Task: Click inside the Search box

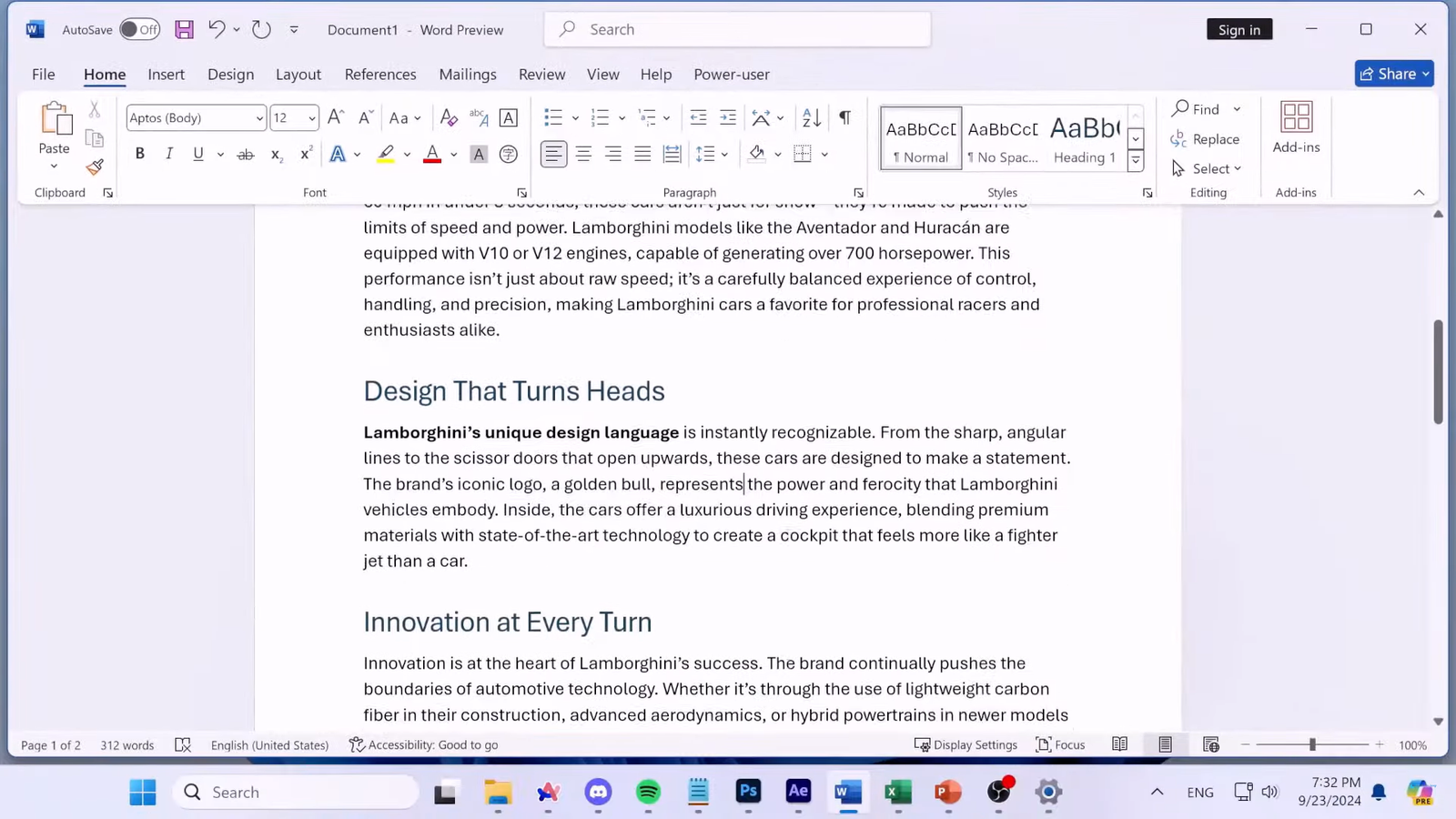Action: [x=737, y=28]
